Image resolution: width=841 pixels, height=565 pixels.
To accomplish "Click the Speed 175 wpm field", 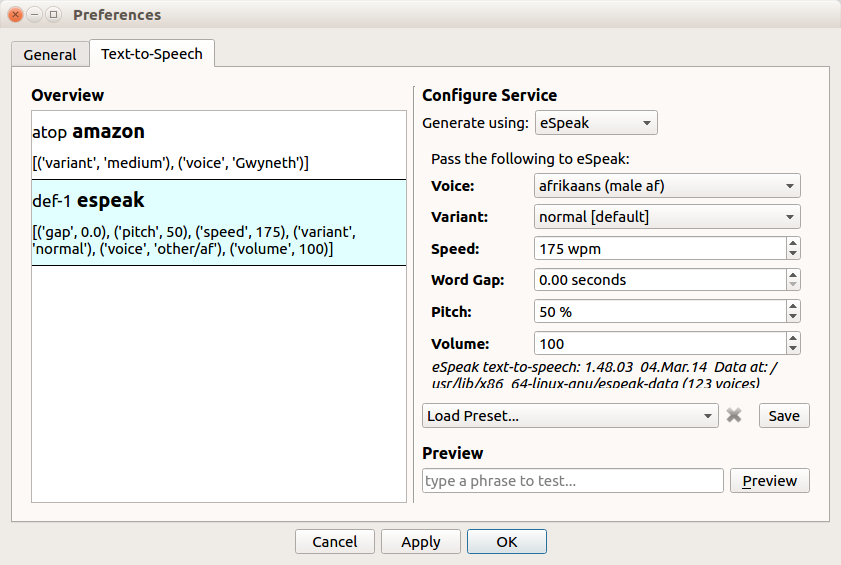I will point(660,248).
